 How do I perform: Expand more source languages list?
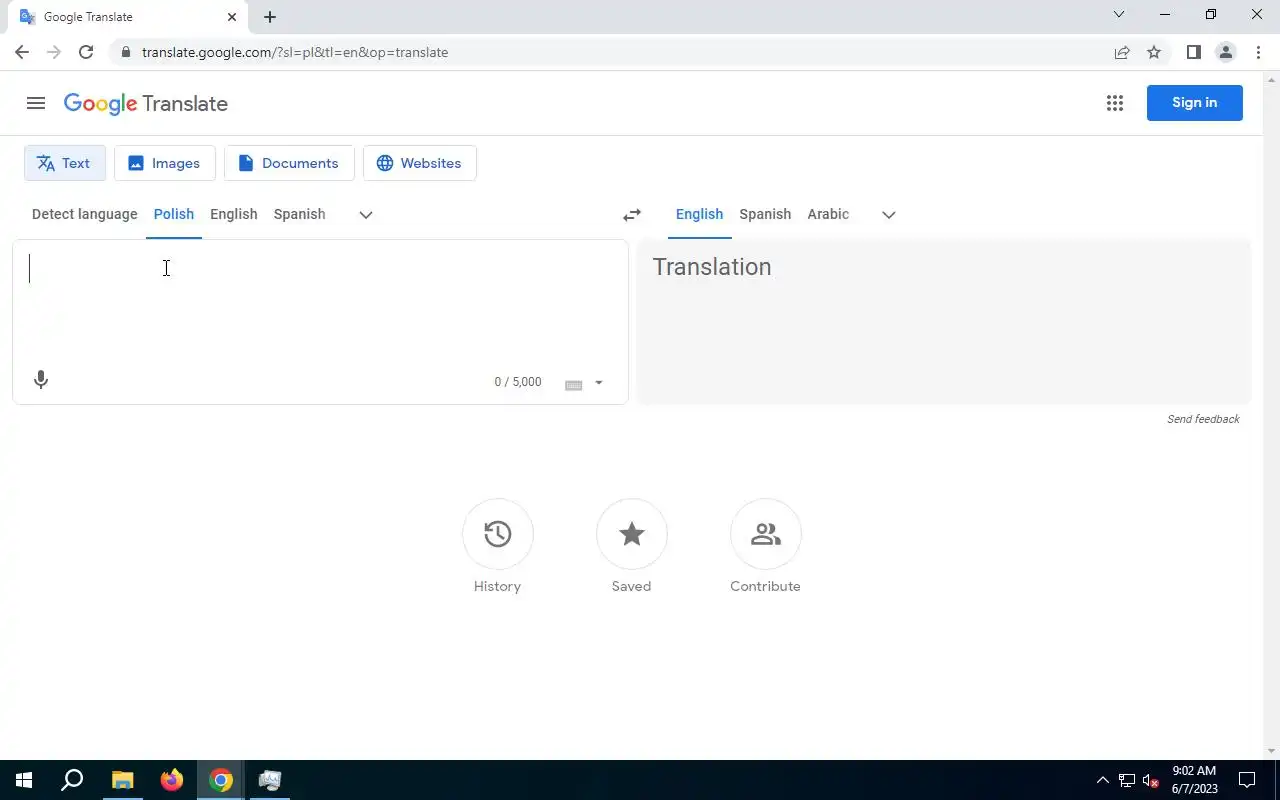pos(366,215)
